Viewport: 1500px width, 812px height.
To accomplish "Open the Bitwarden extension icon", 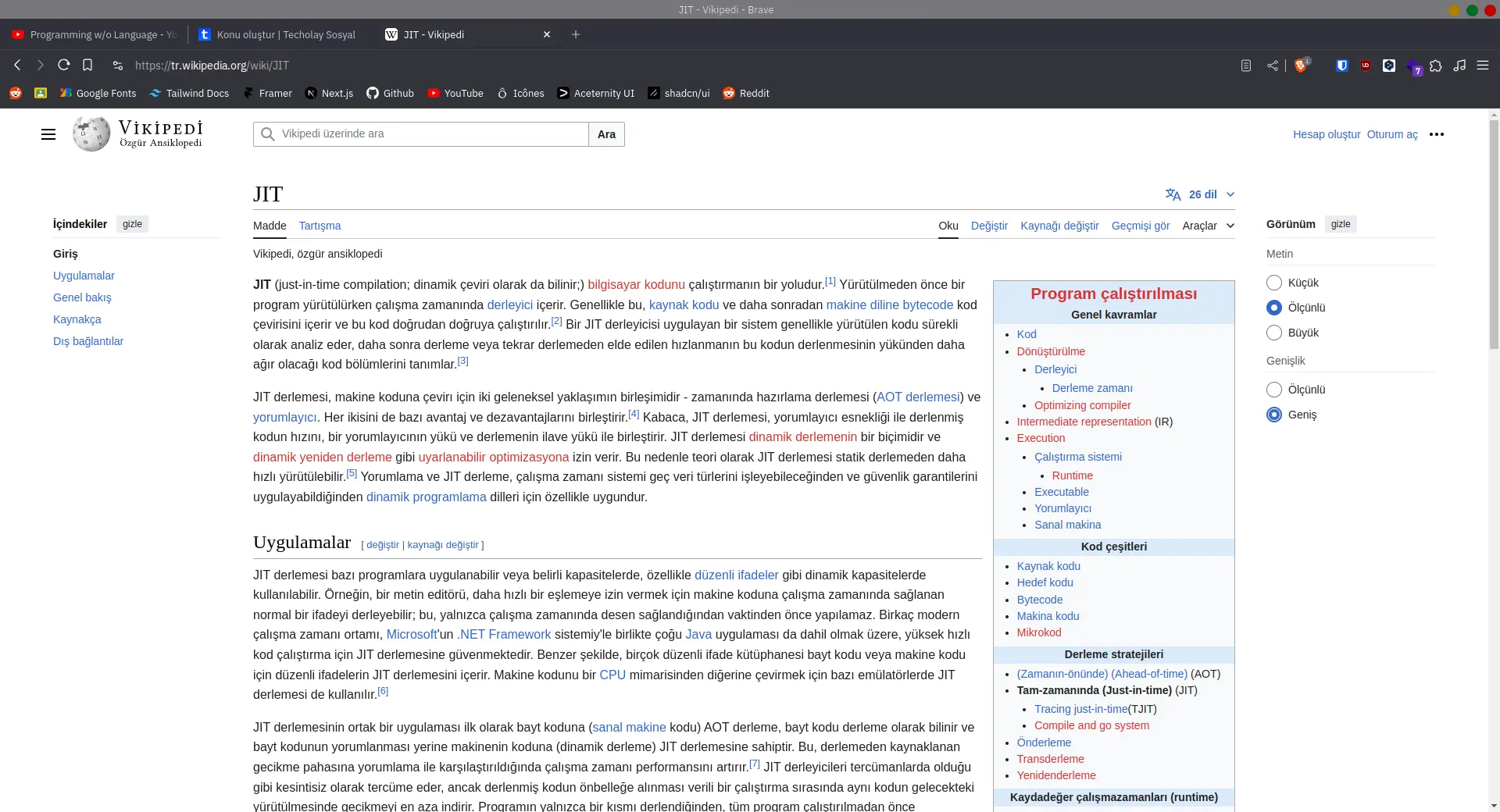I will tap(1342, 66).
